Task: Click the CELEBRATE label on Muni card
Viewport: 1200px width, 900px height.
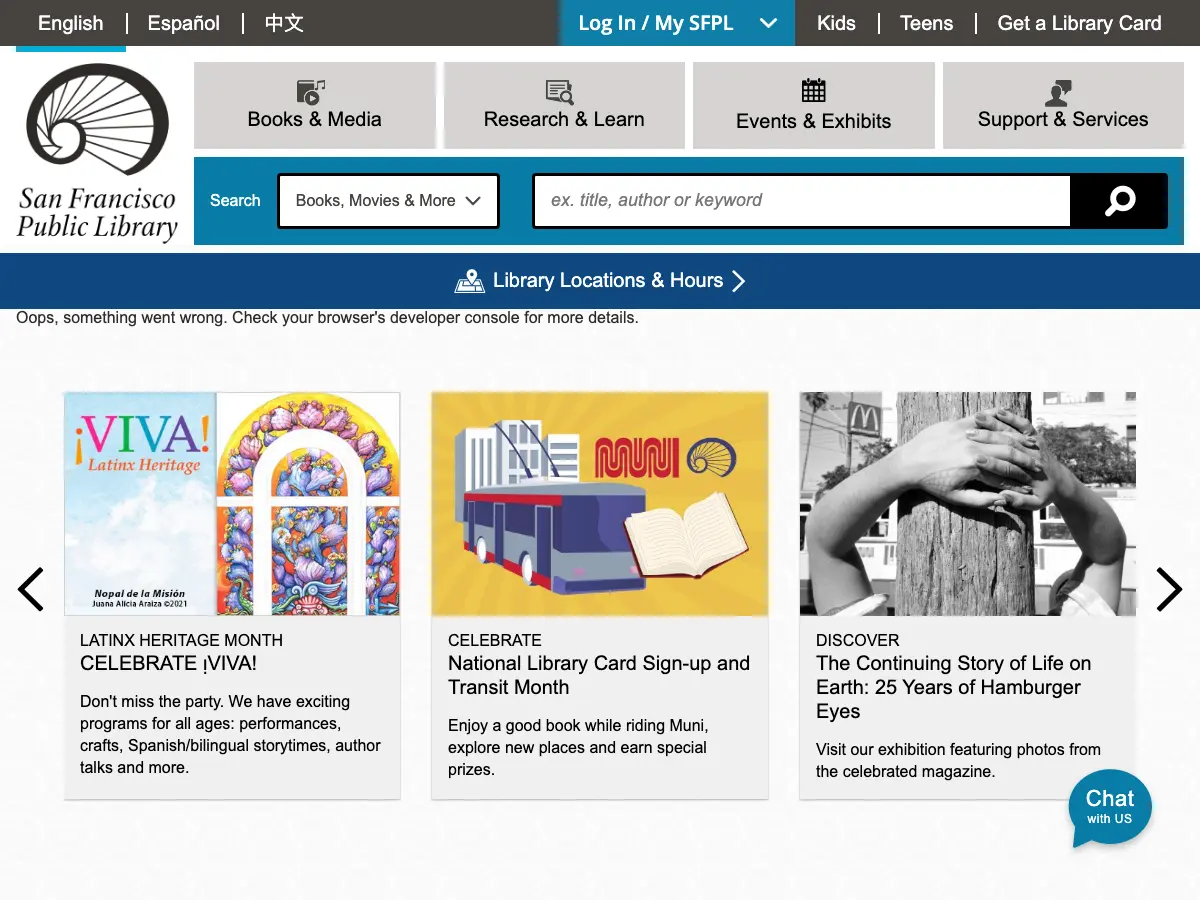Action: click(495, 640)
